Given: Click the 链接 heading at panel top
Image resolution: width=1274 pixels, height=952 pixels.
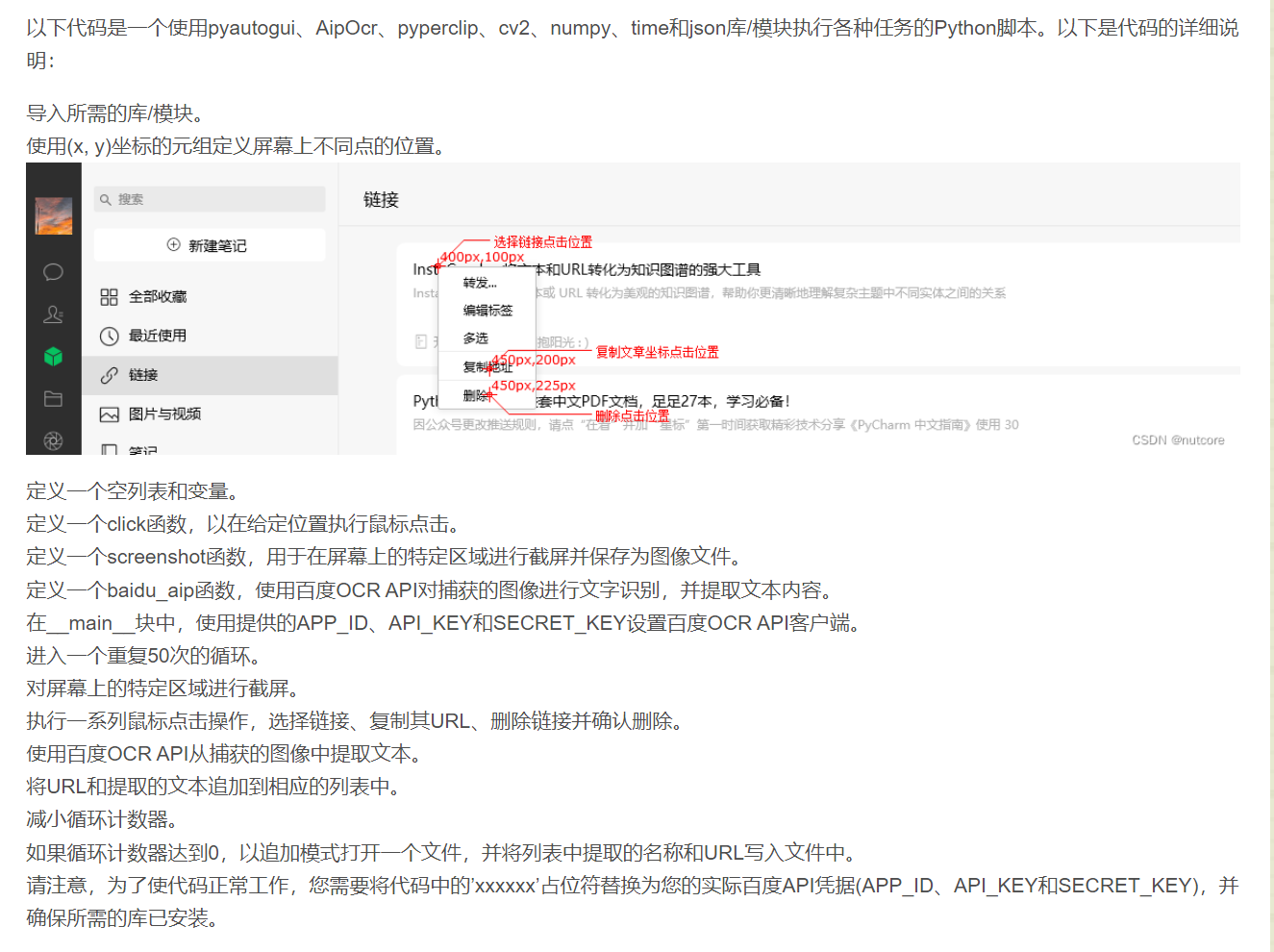Looking at the screenshot, I should (381, 200).
